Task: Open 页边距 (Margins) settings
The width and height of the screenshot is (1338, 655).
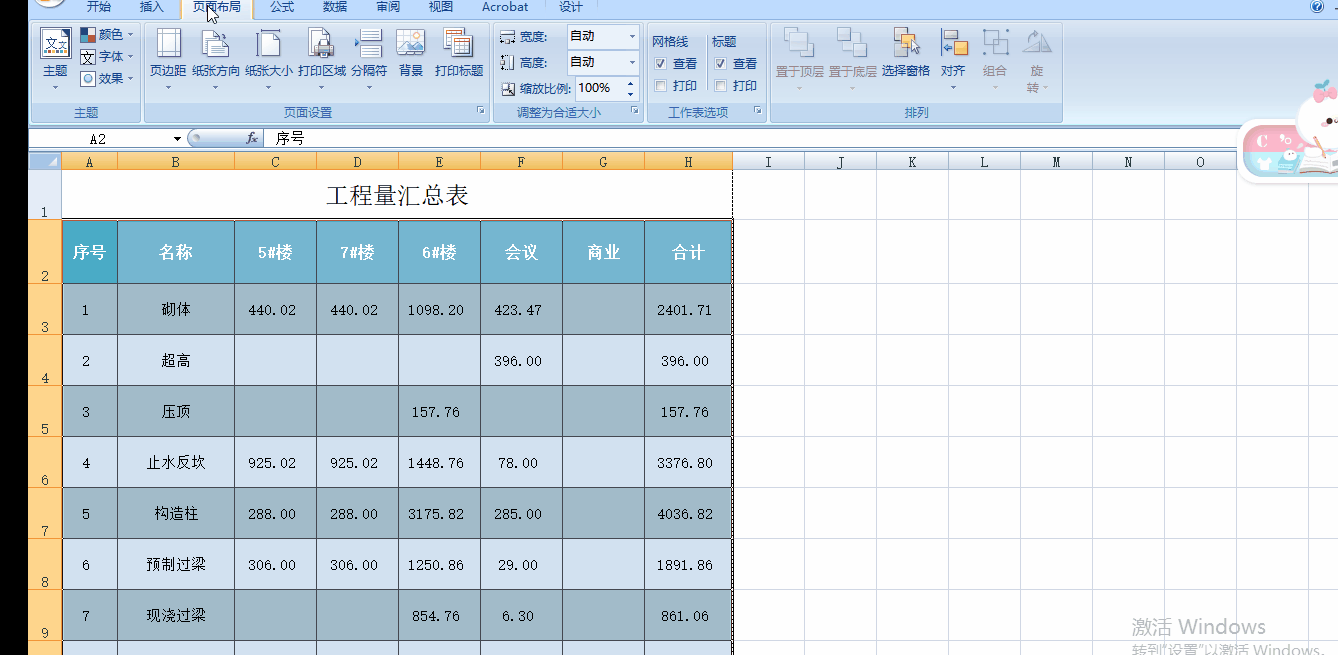Action: [167, 55]
